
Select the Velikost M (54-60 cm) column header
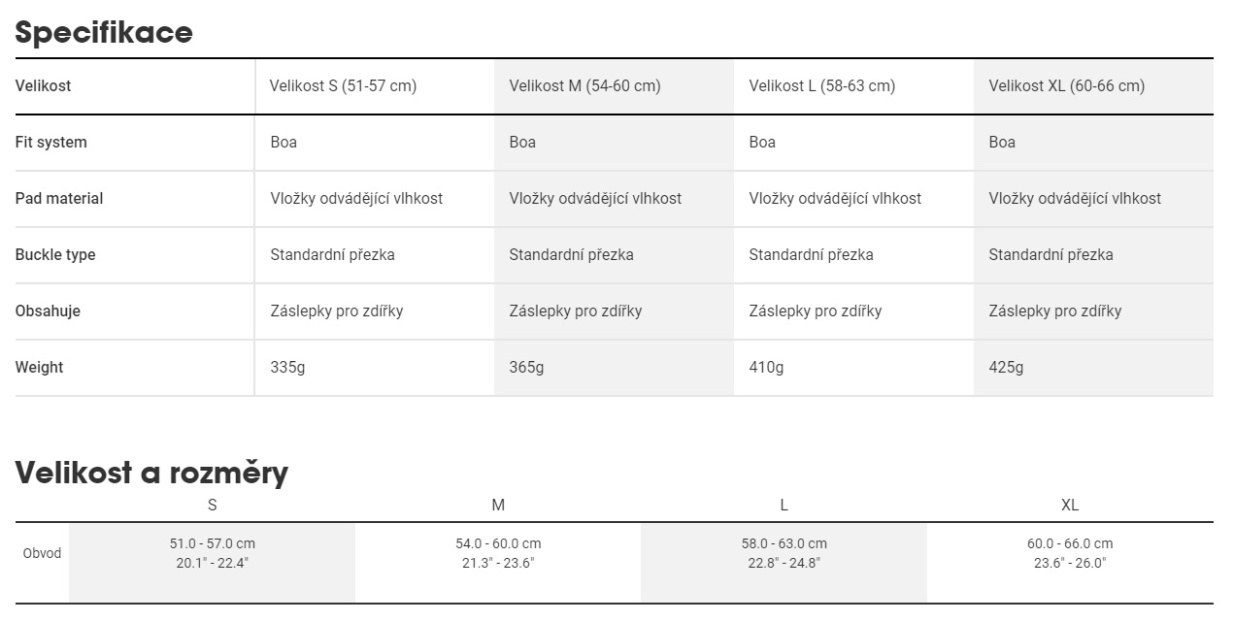pos(585,86)
